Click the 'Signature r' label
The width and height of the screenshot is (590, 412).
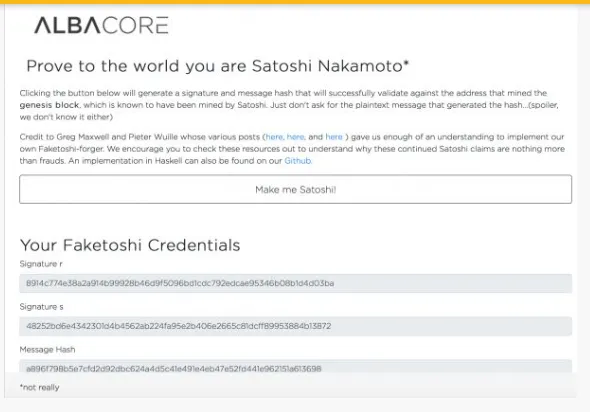click(x=41, y=264)
